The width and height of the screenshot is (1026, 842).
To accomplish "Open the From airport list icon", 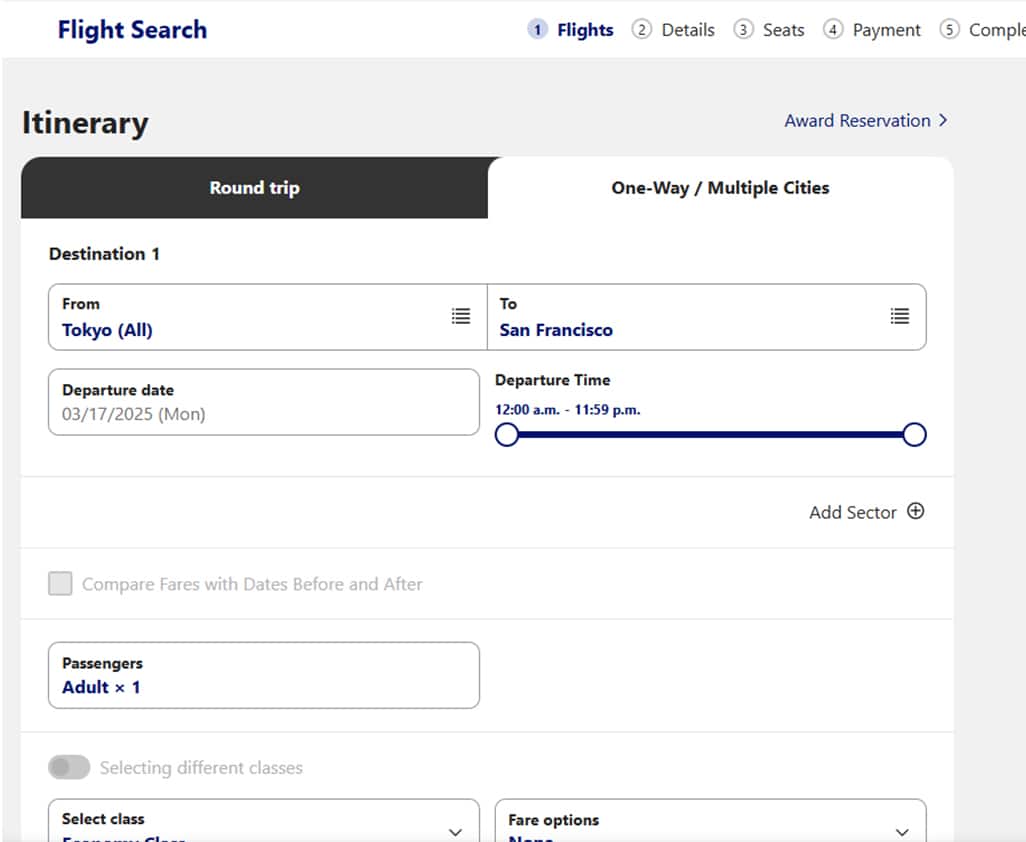I will 460,316.
